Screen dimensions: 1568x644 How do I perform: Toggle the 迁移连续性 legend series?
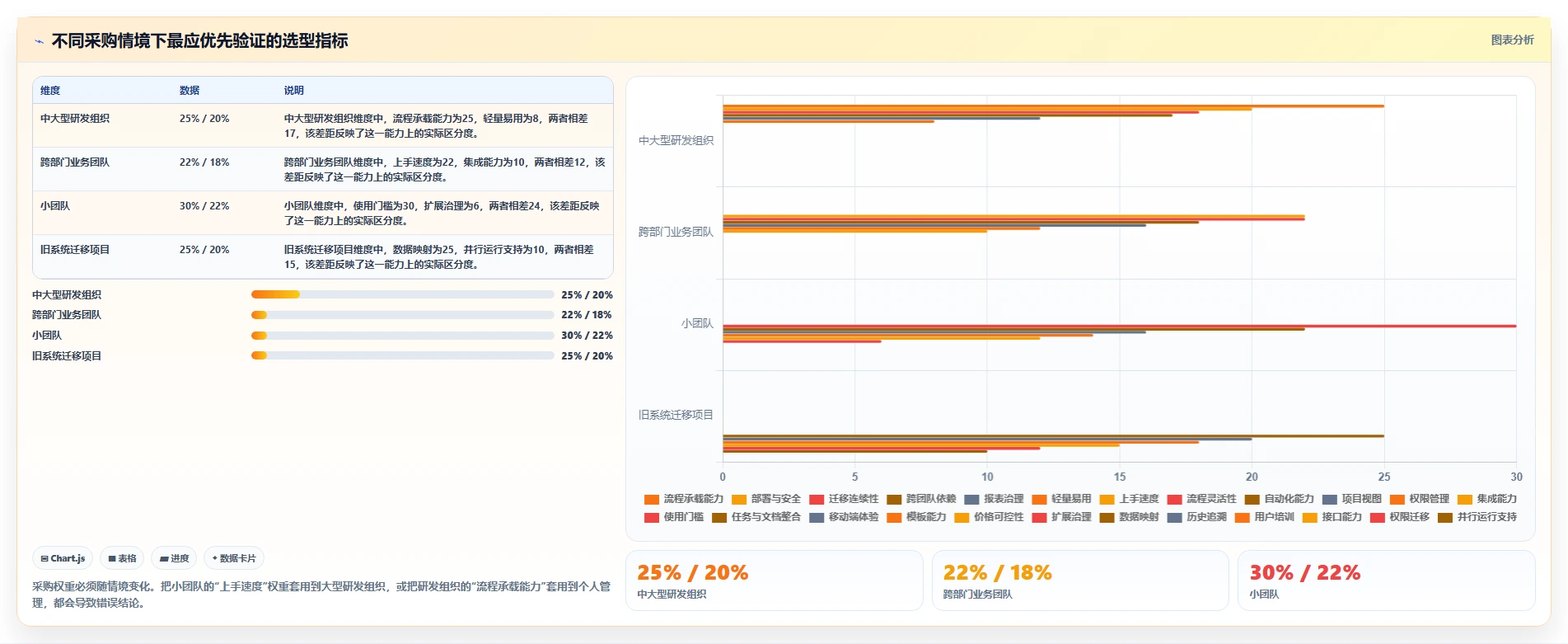(844, 499)
